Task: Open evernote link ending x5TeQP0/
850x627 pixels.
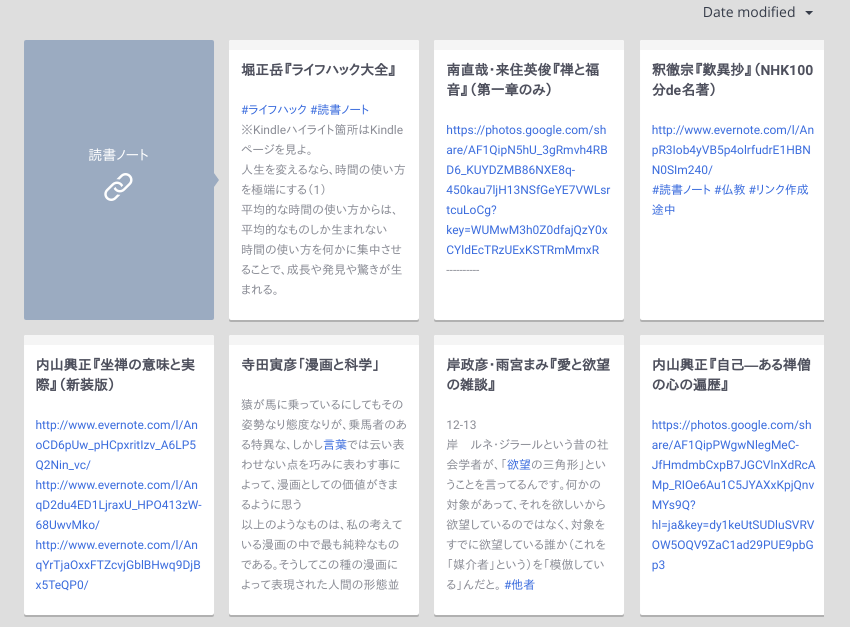Action: coord(118,565)
